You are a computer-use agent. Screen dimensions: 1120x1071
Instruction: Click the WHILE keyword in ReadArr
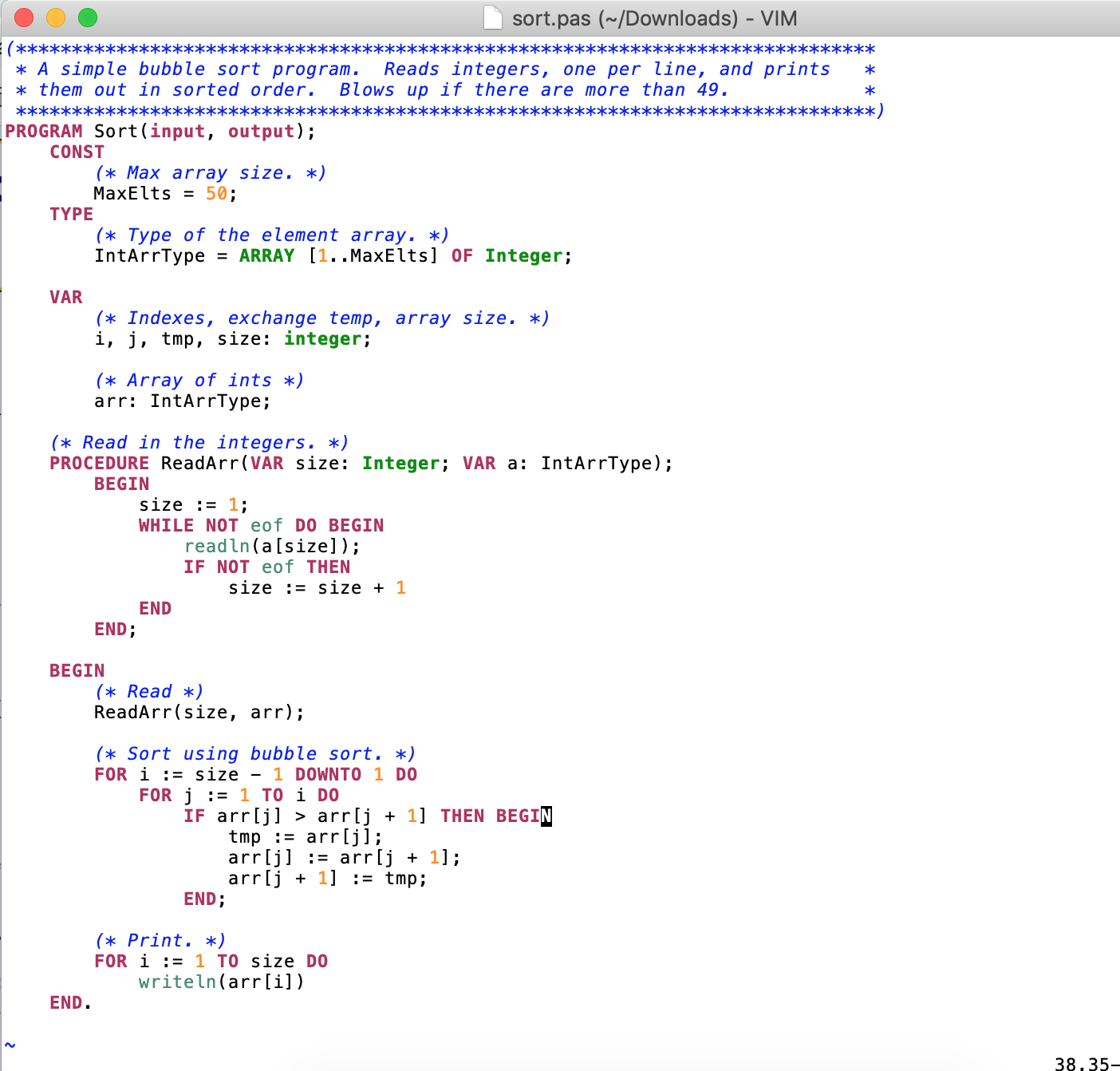[x=166, y=526]
